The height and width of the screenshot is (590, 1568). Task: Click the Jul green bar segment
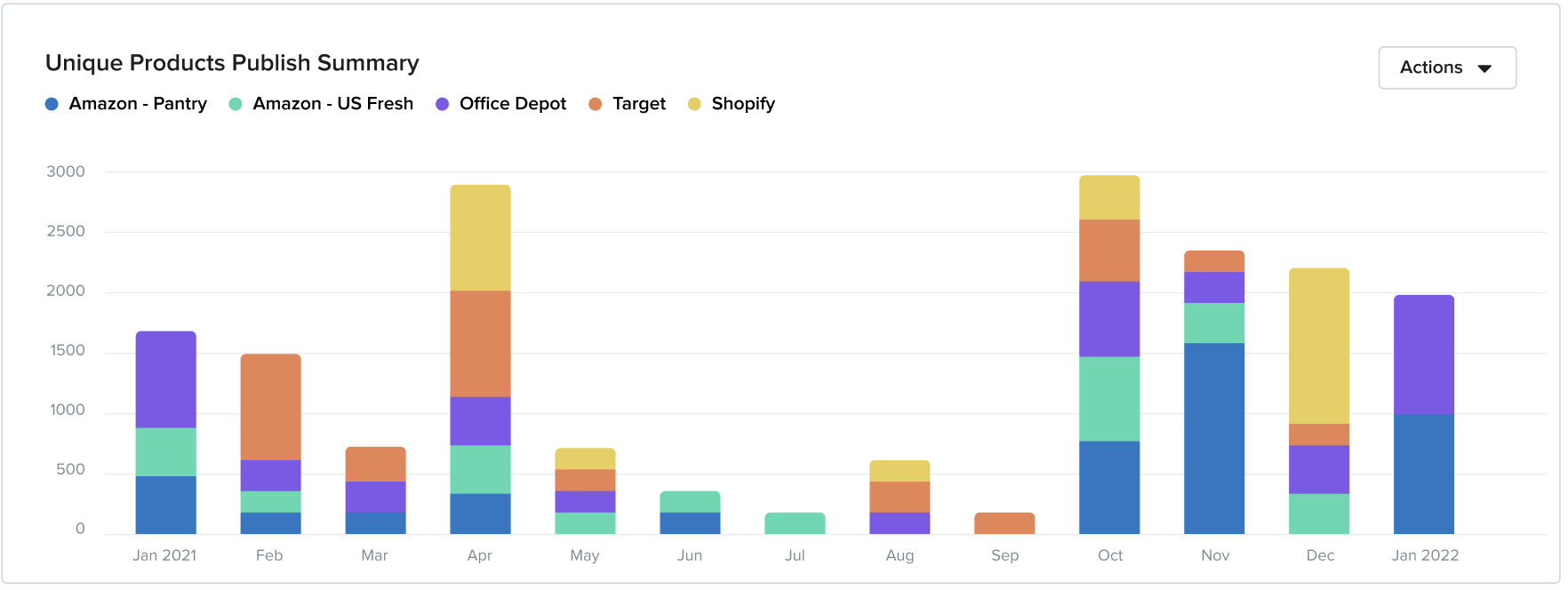795,522
